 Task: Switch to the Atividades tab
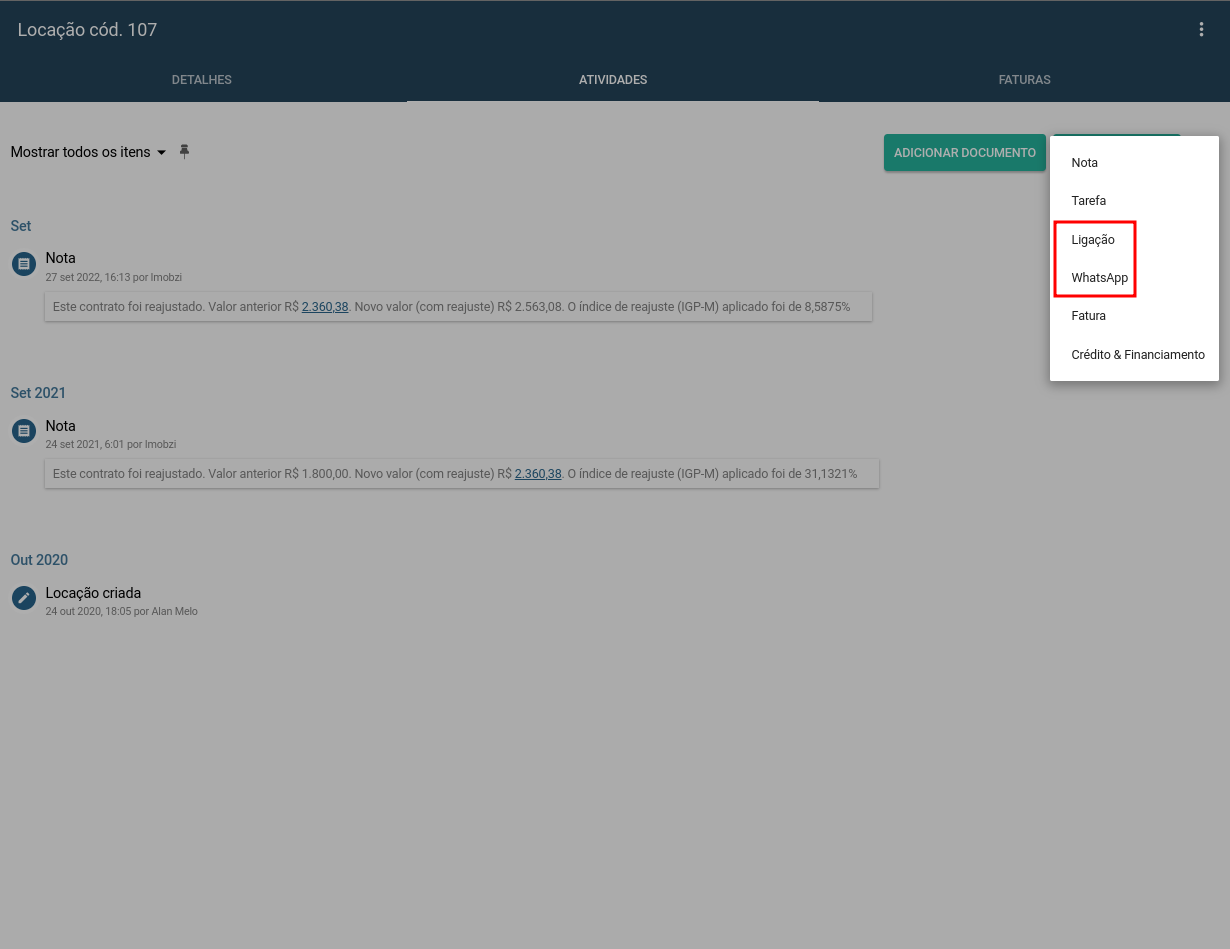pyautogui.click(x=613, y=80)
